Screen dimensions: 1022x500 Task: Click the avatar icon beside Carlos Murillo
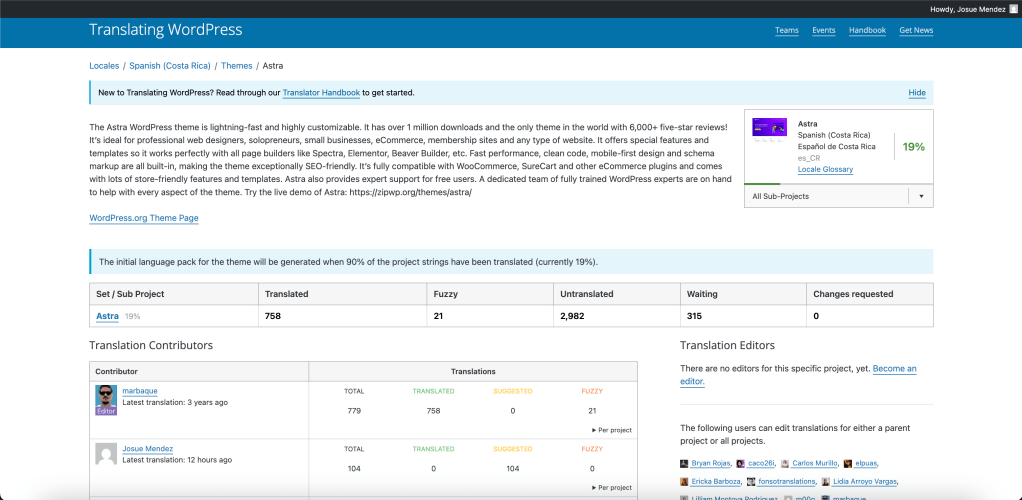click(784, 464)
